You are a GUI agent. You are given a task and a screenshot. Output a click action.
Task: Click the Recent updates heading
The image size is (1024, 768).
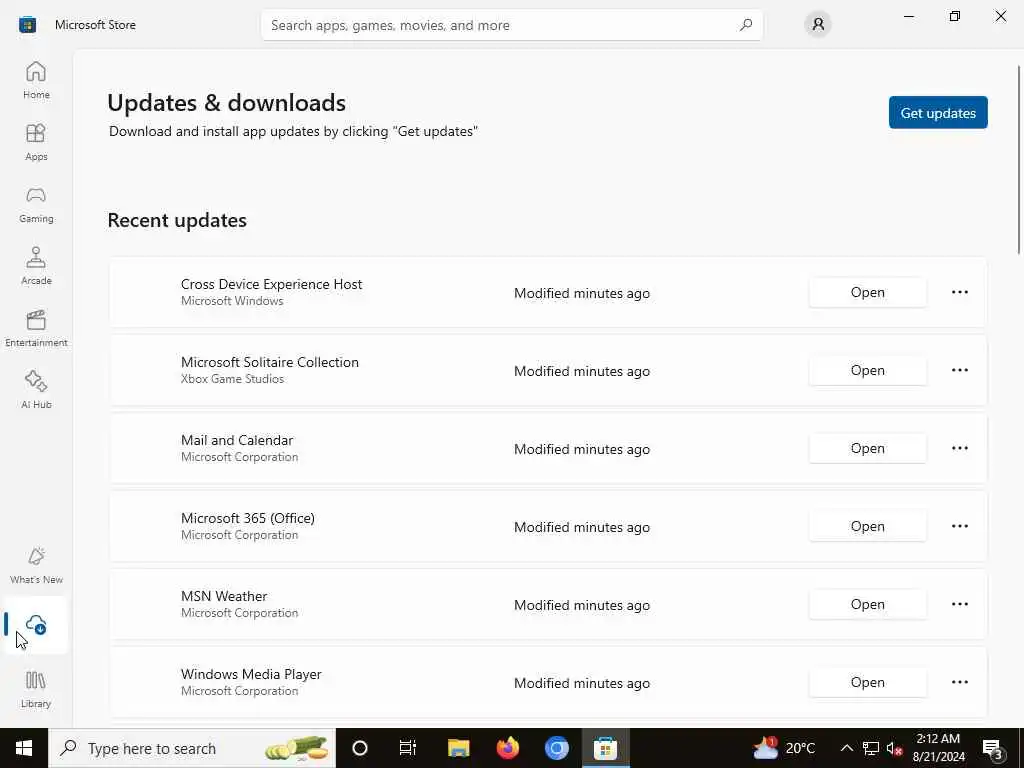point(177,220)
